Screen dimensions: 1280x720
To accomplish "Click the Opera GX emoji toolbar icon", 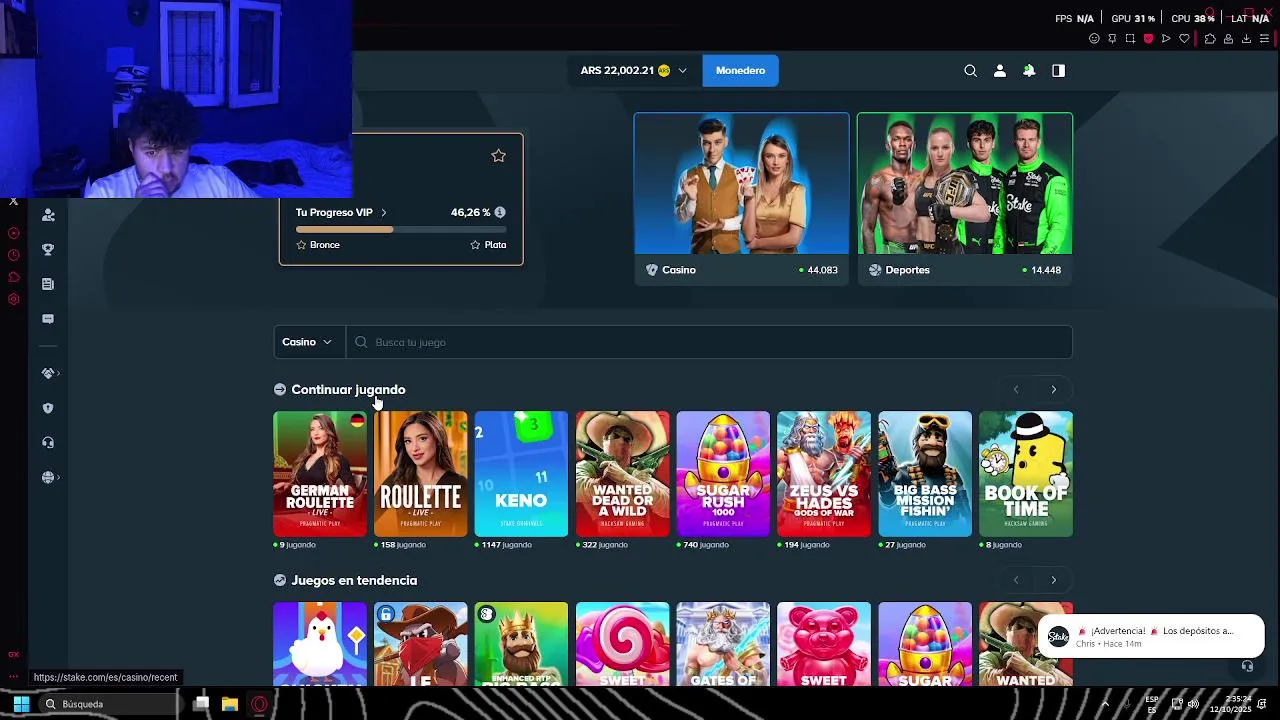I will pyautogui.click(x=1094, y=38).
